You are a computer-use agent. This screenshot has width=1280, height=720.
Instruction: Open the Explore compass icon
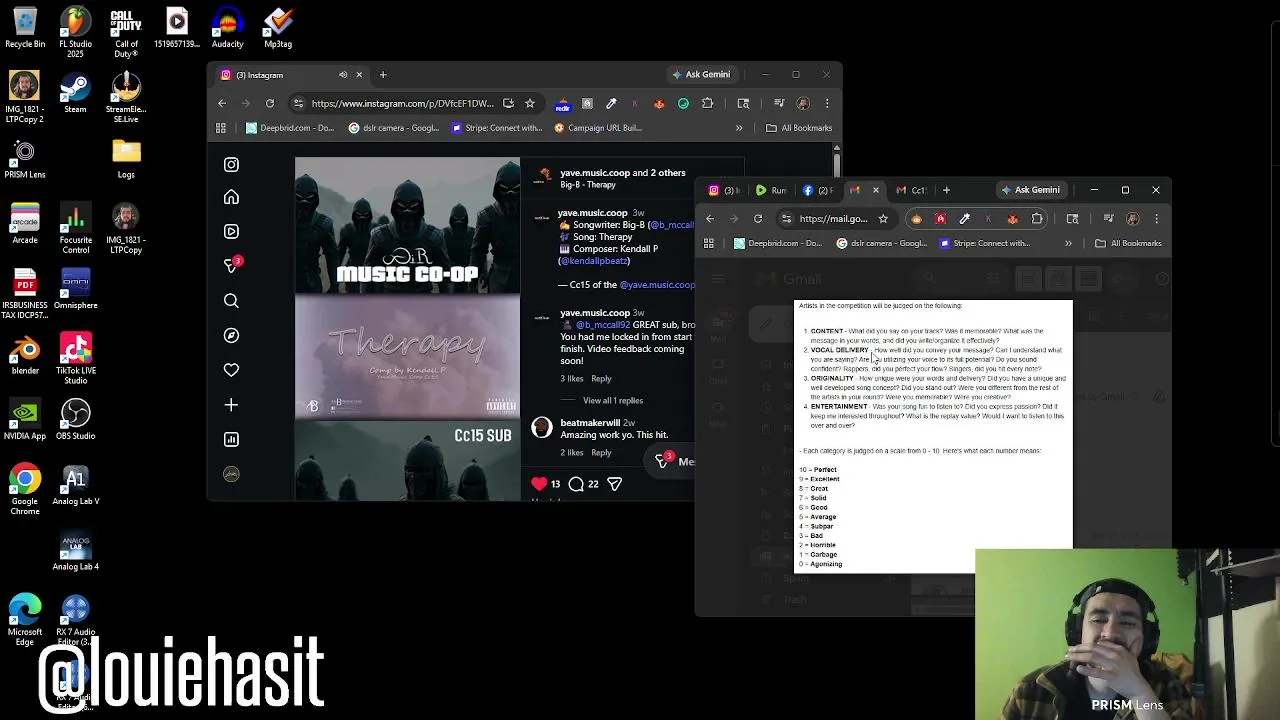point(231,336)
